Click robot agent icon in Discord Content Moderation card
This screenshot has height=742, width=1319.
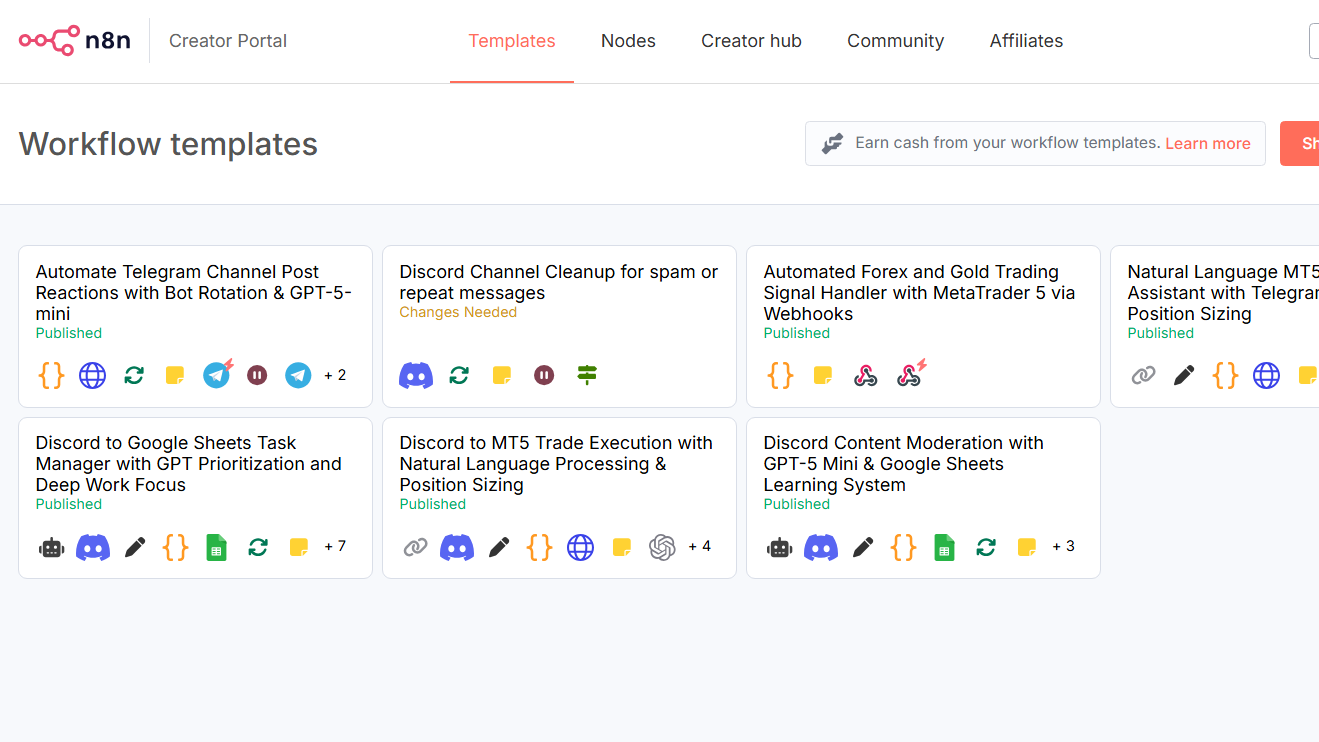(780, 547)
